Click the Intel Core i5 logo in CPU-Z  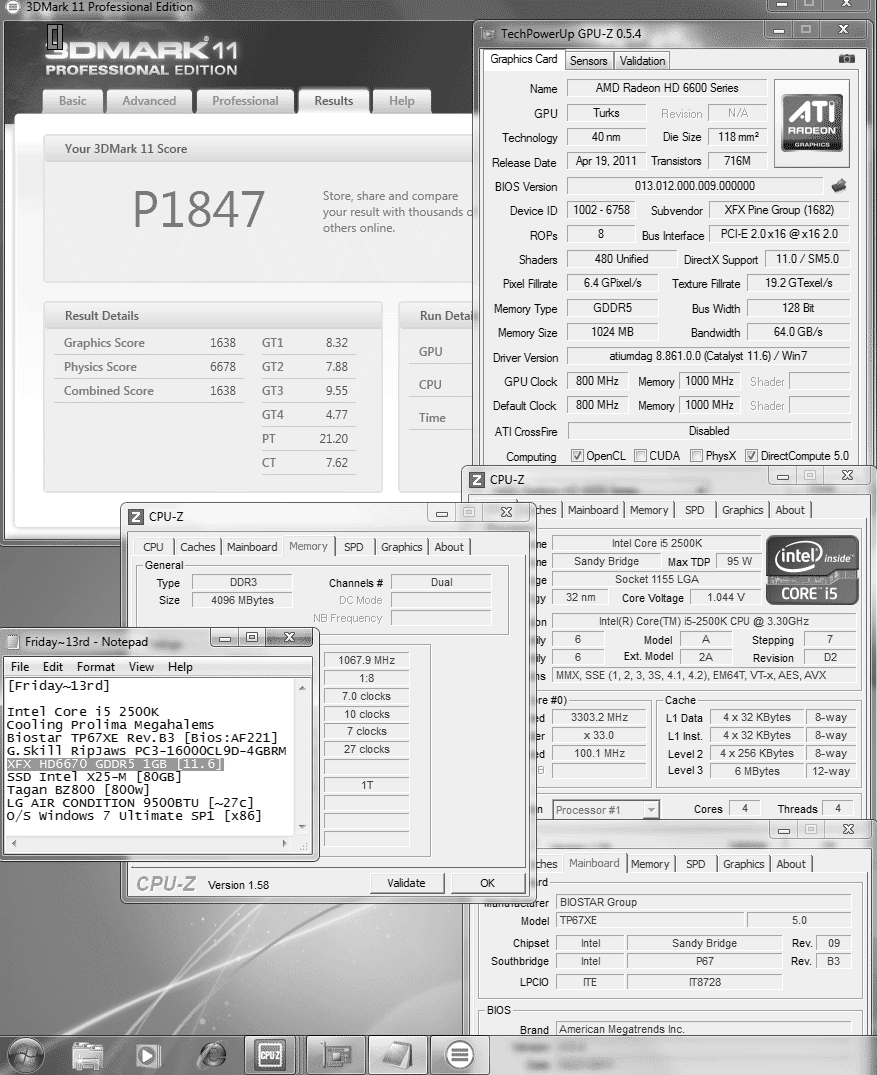812,570
